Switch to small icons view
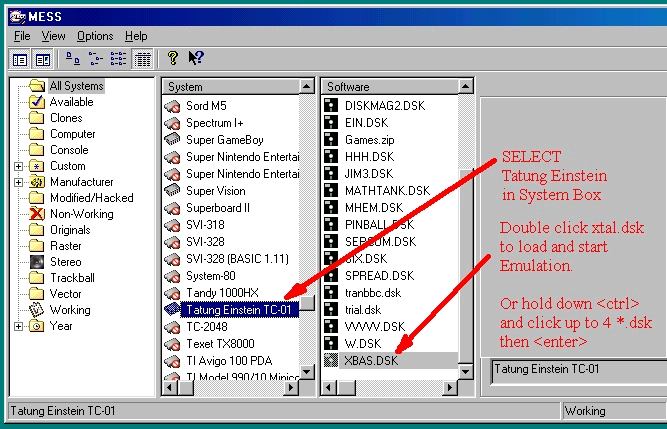 coord(95,59)
